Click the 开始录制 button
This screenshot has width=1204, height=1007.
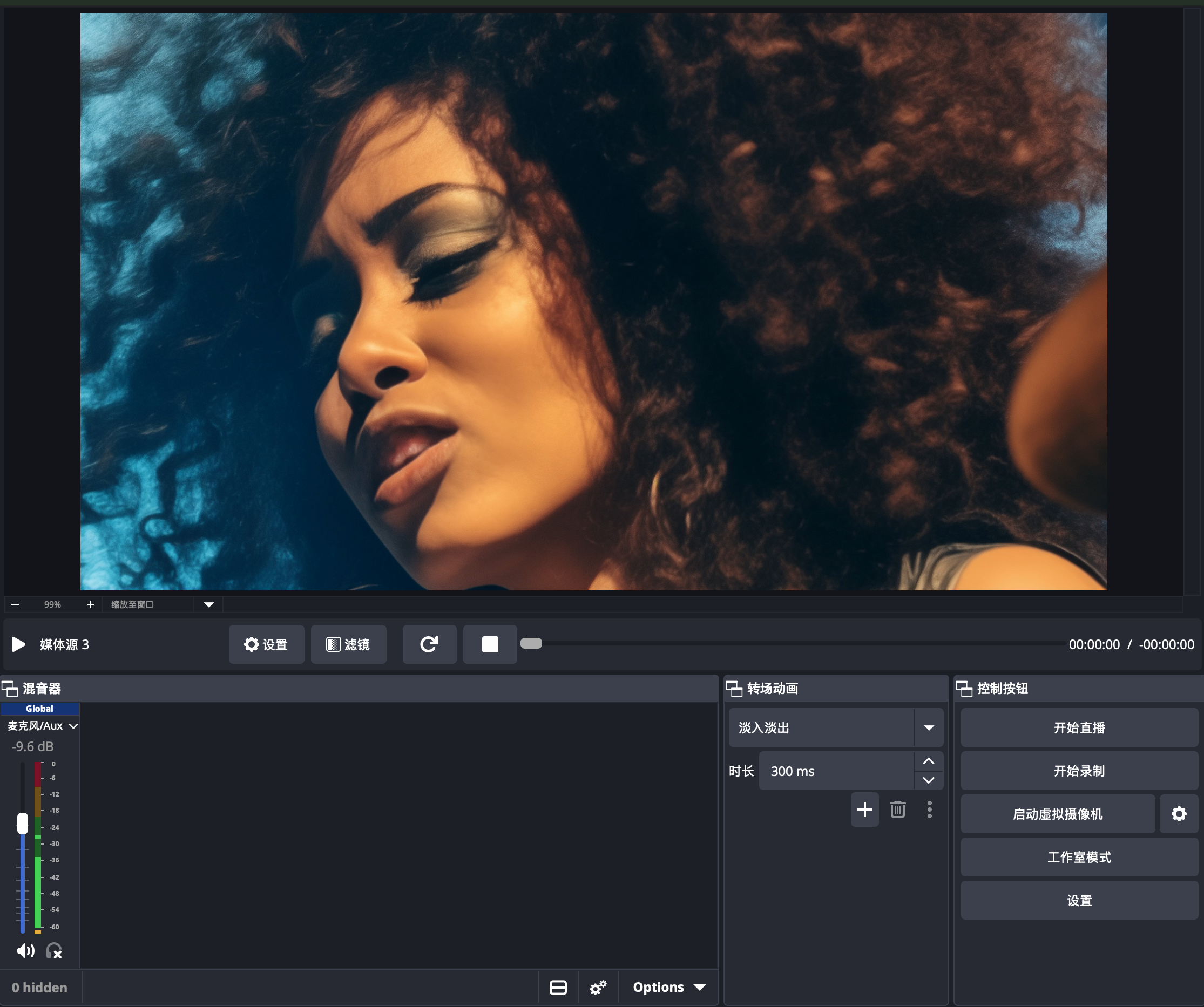point(1078,771)
